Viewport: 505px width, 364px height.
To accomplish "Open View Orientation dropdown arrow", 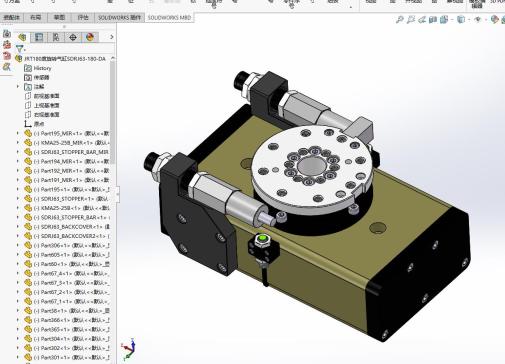I will tap(452, 20).
